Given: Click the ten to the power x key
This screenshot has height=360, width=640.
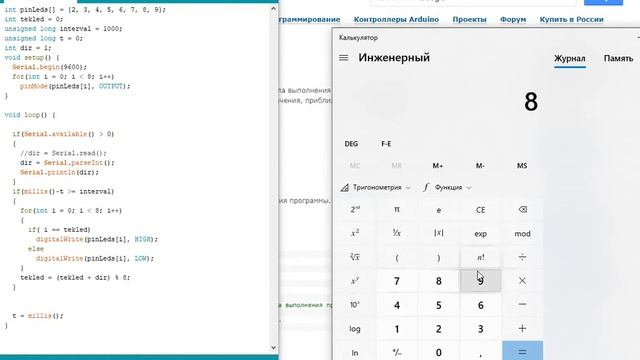Looking at the screenshot, I should pos(355,304).
